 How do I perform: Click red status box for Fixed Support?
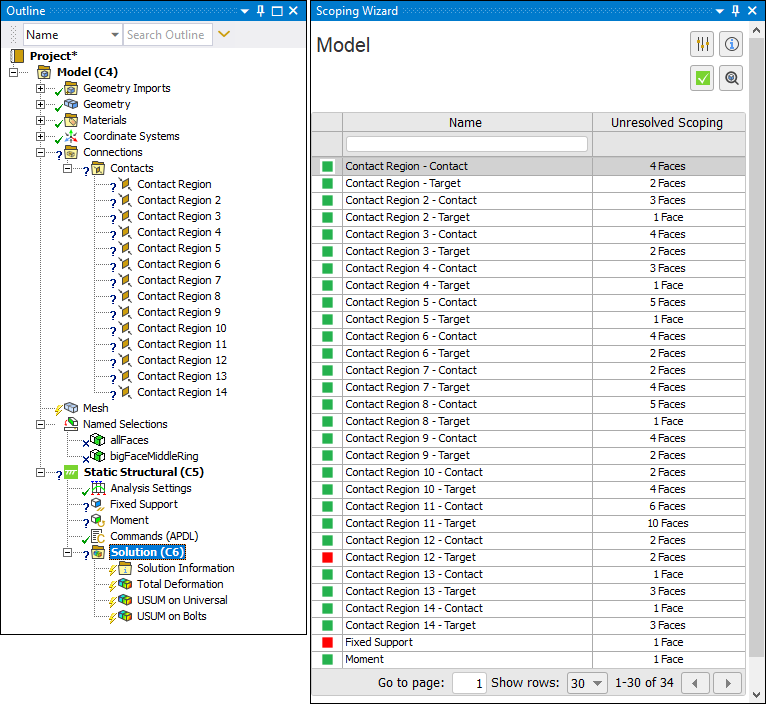pyautogui.click(x=327, y=642)
